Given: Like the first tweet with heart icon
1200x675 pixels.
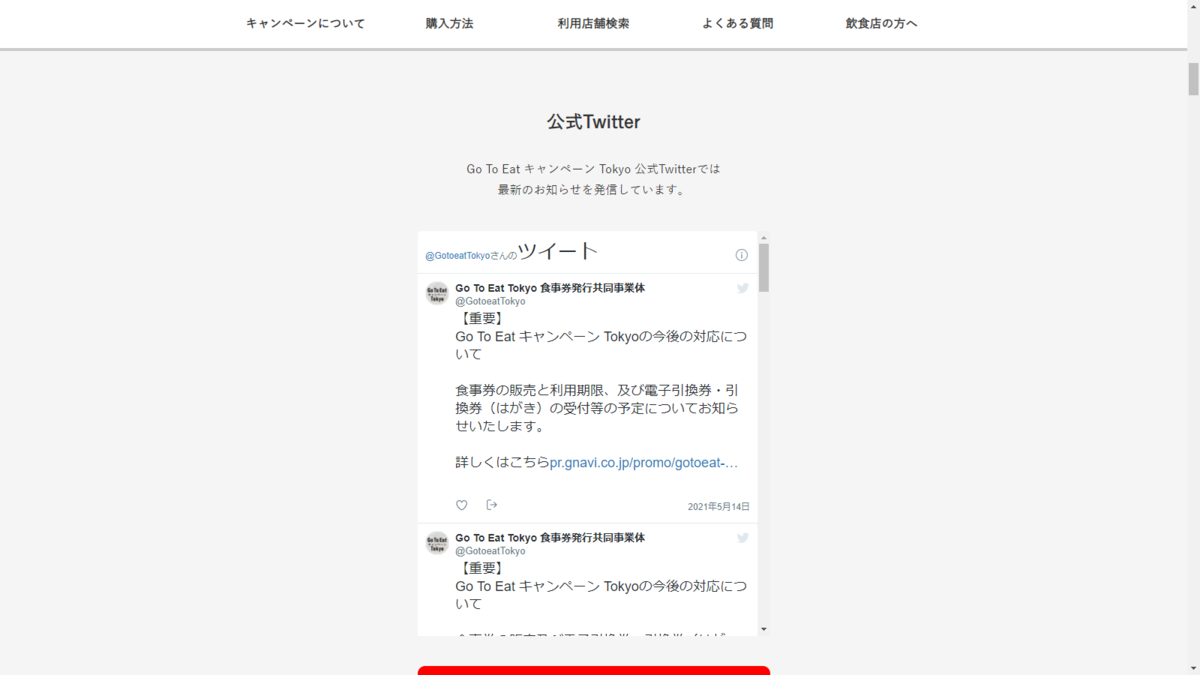Looking at the screenshot, I should point(462,505).
